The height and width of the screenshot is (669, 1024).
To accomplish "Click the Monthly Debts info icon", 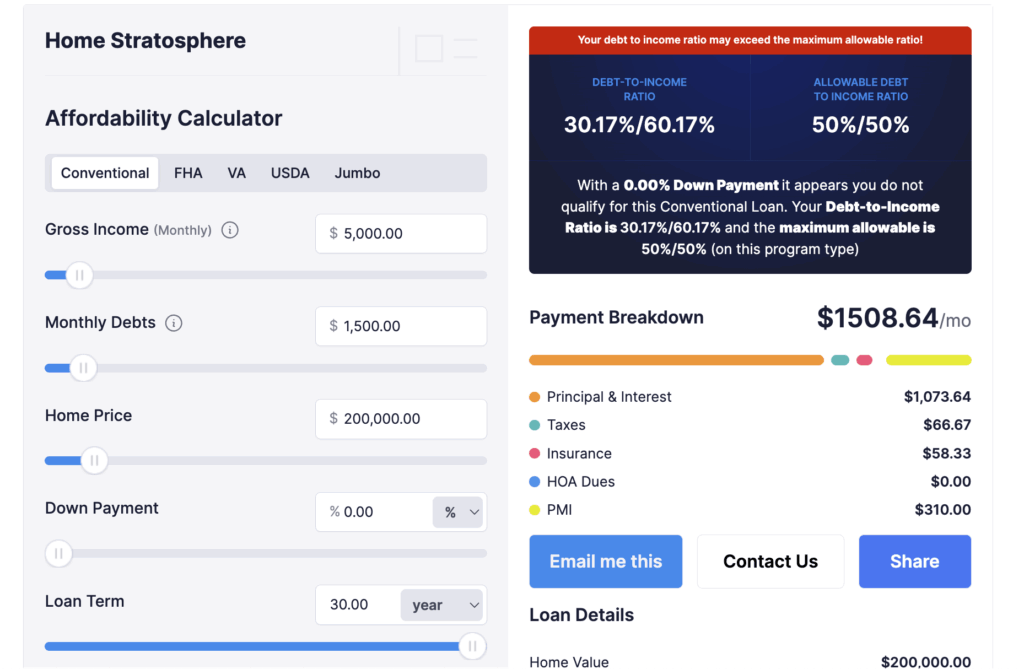I will click(x=174, y=323).
